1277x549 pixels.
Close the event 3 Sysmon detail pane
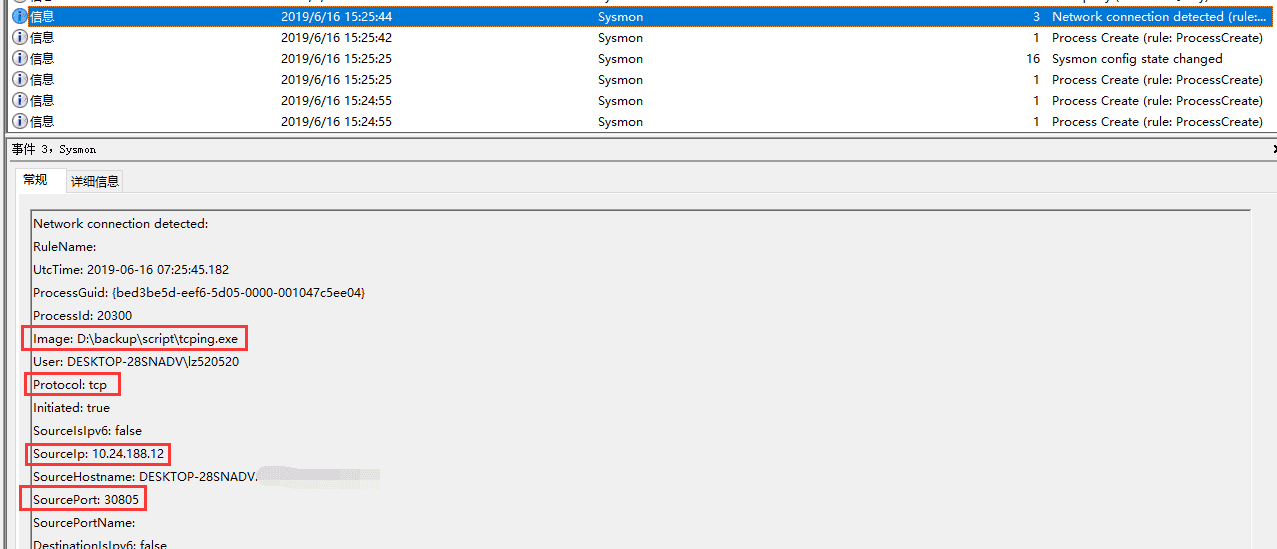[x=1273, y=149]
